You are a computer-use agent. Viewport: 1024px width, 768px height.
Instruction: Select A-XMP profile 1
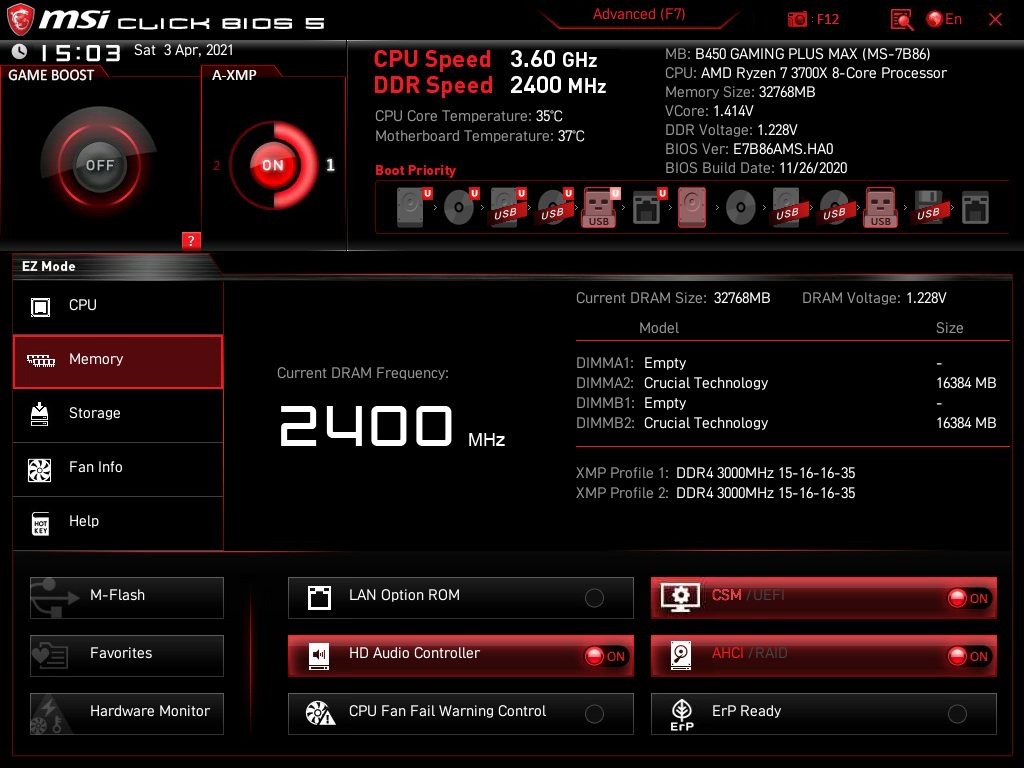(330, 165)
